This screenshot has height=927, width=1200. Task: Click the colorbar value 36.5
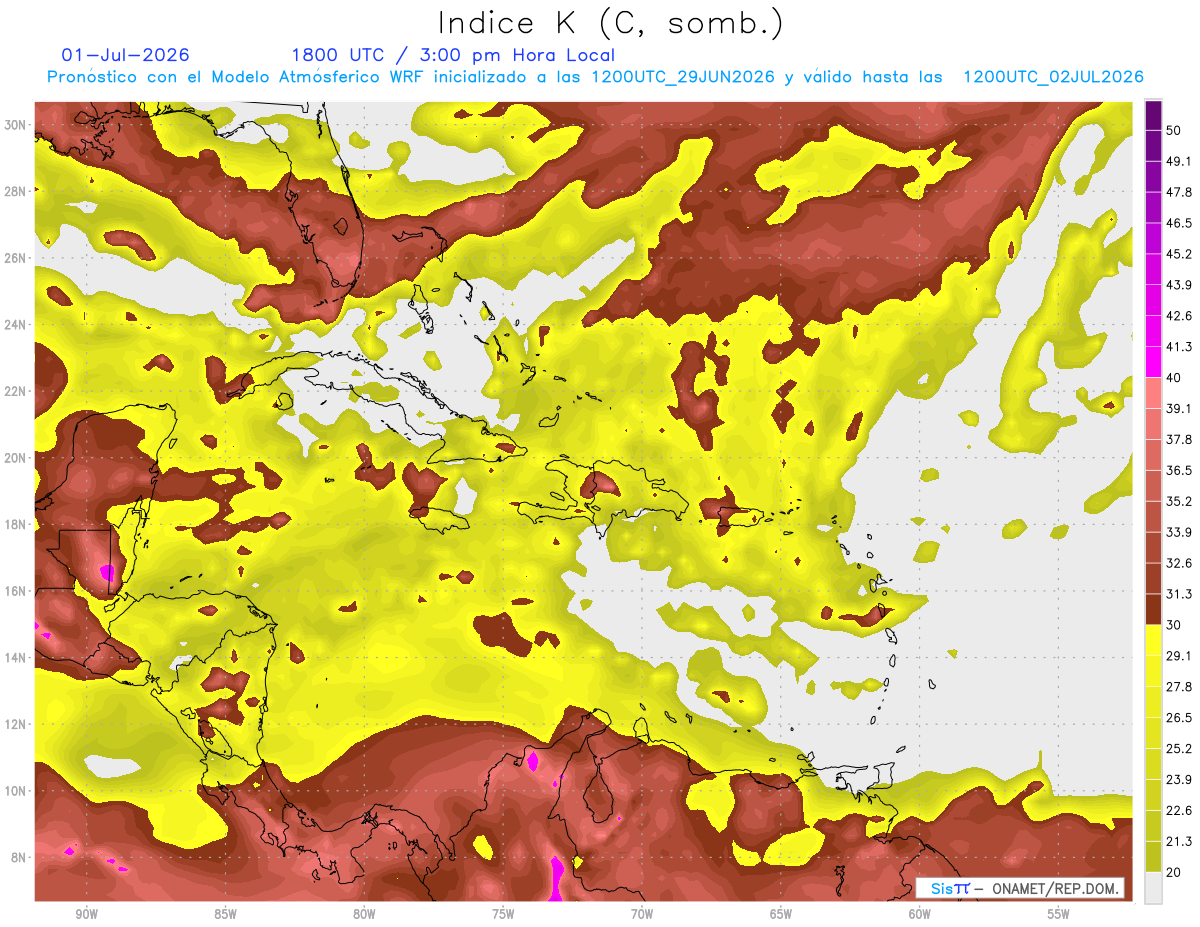click(x=1180, y=470)
